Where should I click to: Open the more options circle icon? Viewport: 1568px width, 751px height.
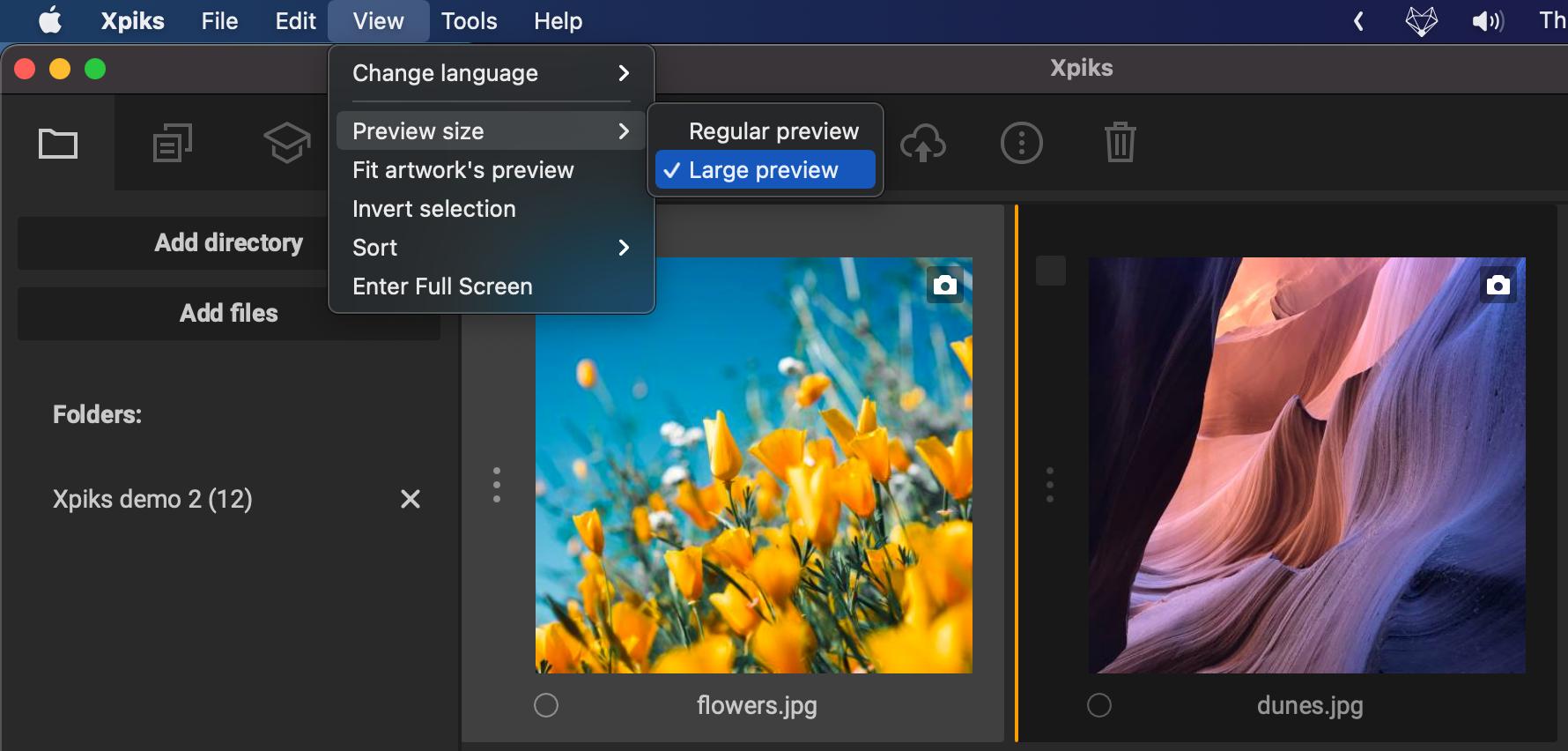point(1022,143)
